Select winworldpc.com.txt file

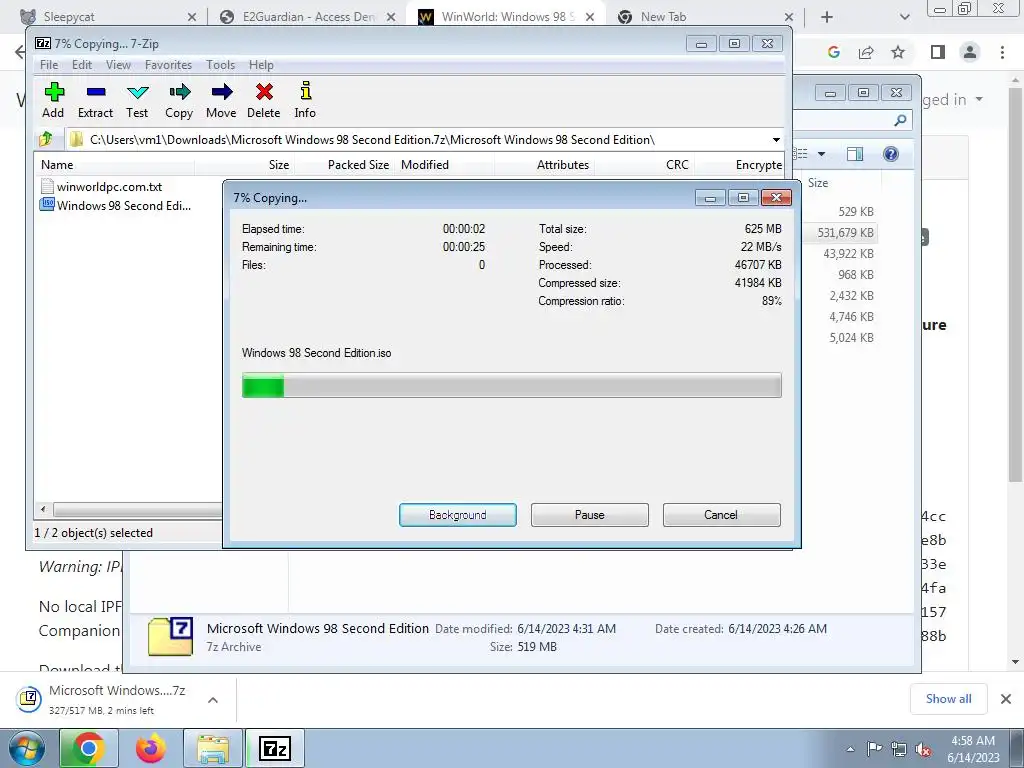point(102,187)
